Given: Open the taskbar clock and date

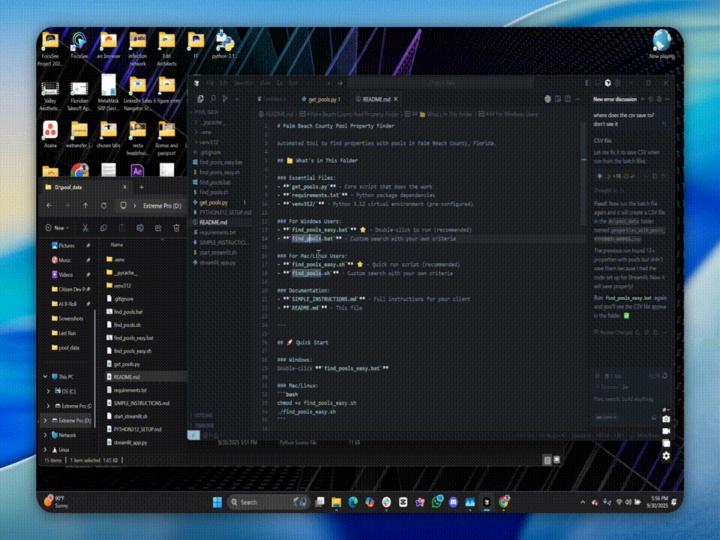Looking at the screenshot, I should click(659, 502).
